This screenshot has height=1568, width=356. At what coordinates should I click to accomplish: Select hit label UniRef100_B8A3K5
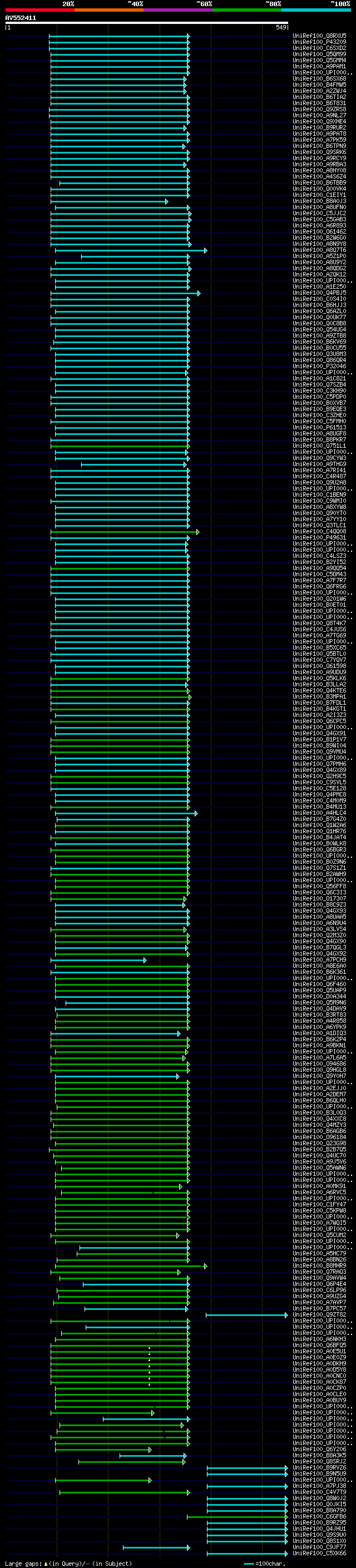[x=319, y=1456]
